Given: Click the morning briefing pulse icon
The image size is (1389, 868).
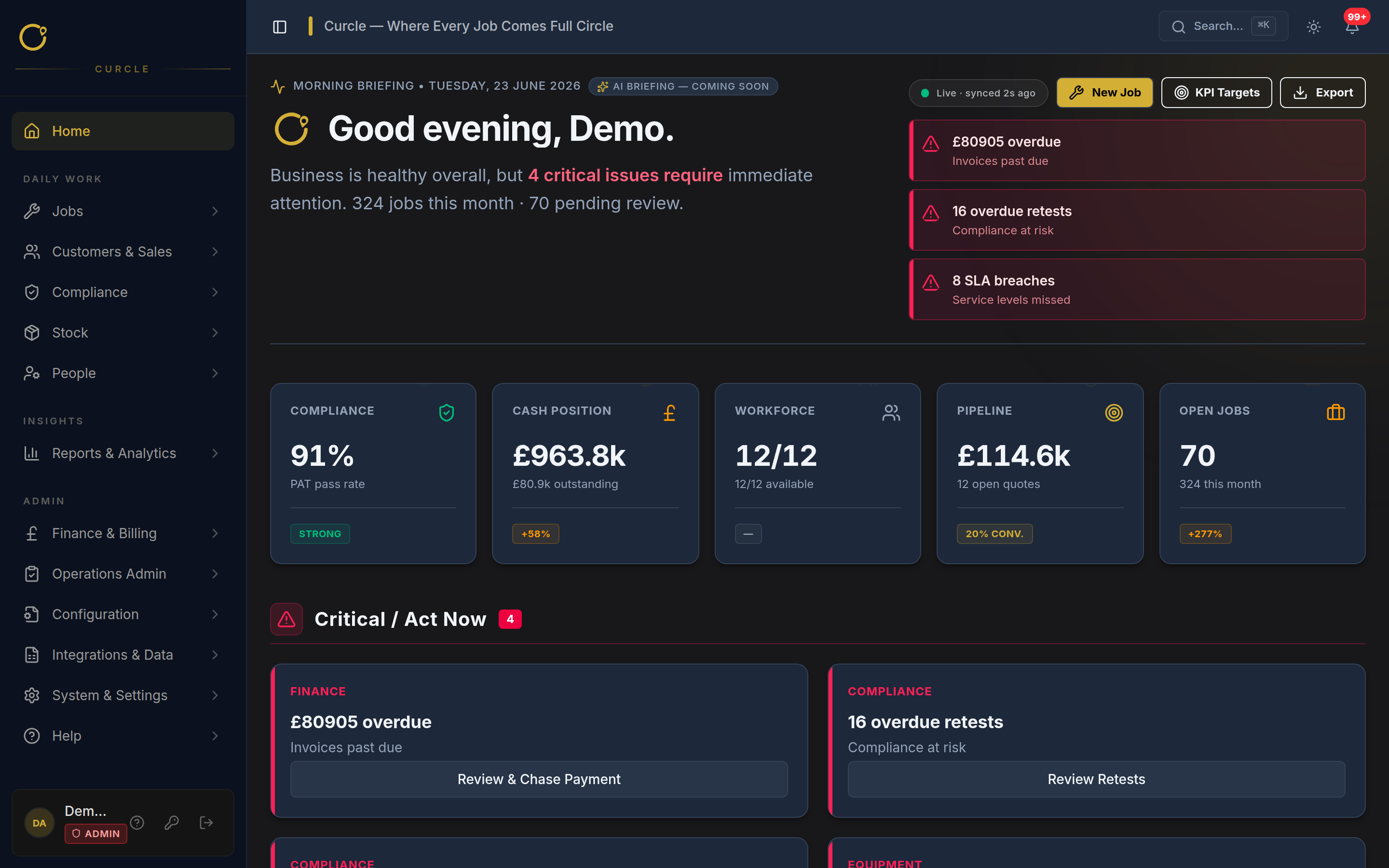Looking at the screenshot, I should 278,86.
